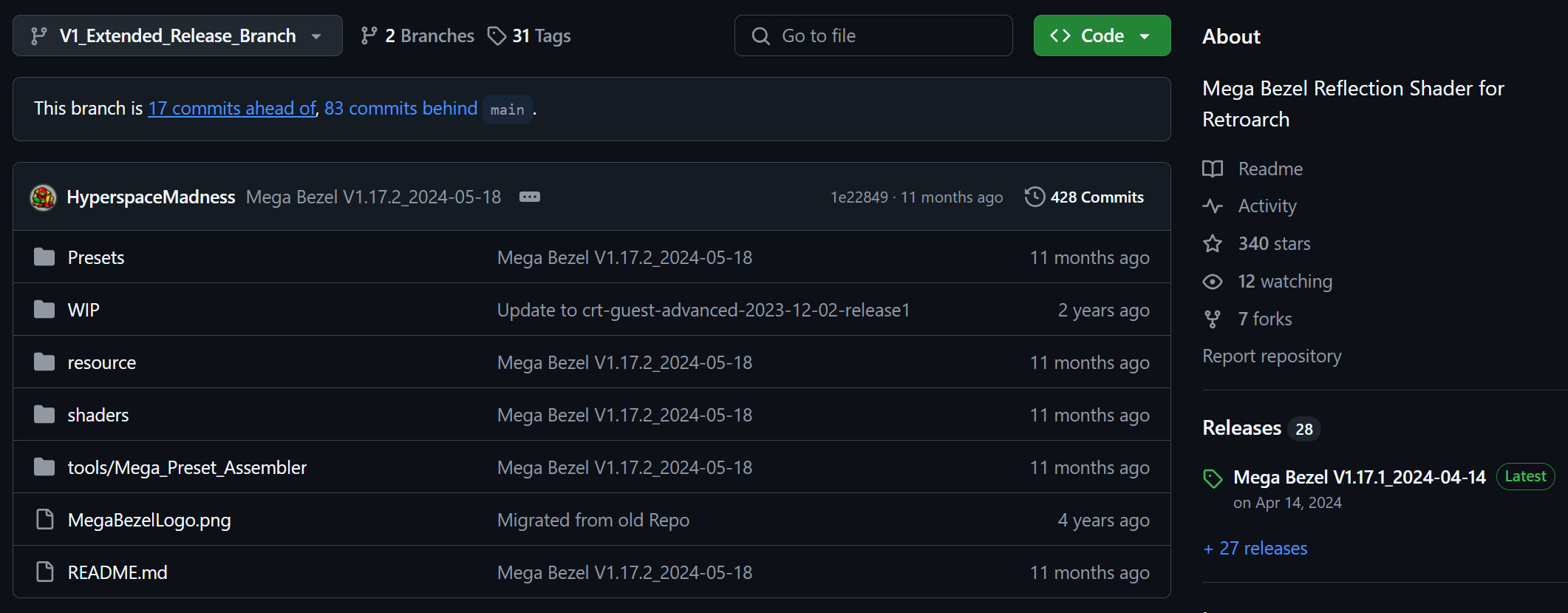The height and width of the screenshot is (613, 1568).
Task: Click the Latest badge on the release
Action: pyautogui.click(x=1525, y=476)
